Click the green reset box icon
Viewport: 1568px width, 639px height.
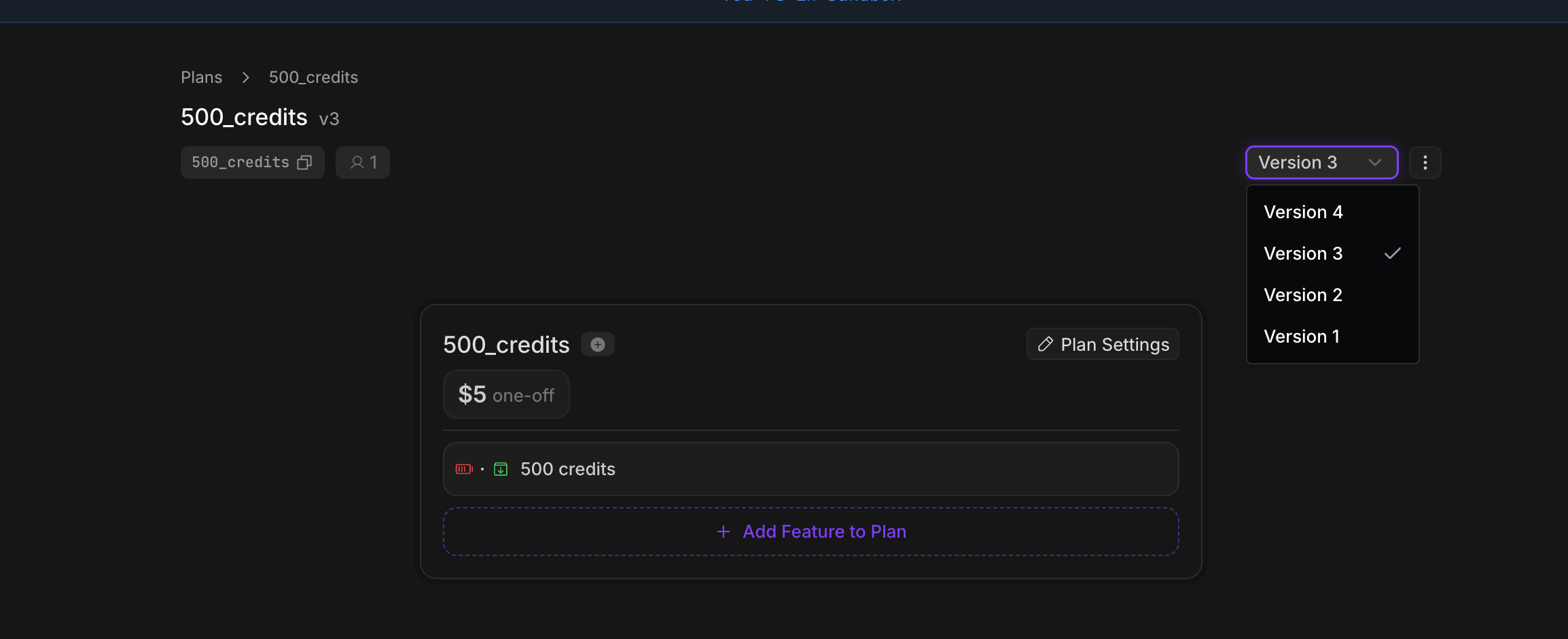click(x=501, y=469)
